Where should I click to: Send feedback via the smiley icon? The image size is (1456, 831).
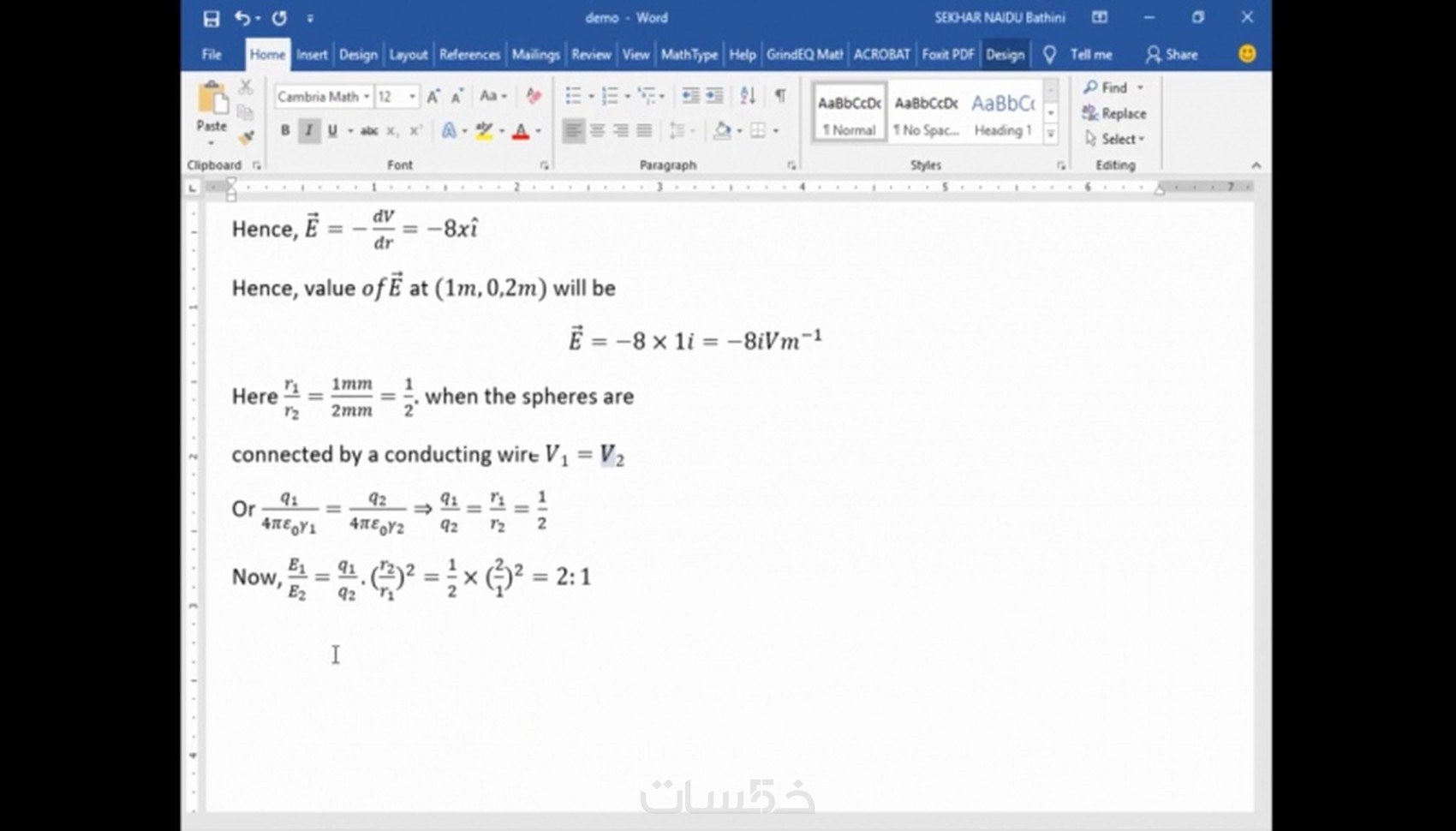coord(1247,54)
